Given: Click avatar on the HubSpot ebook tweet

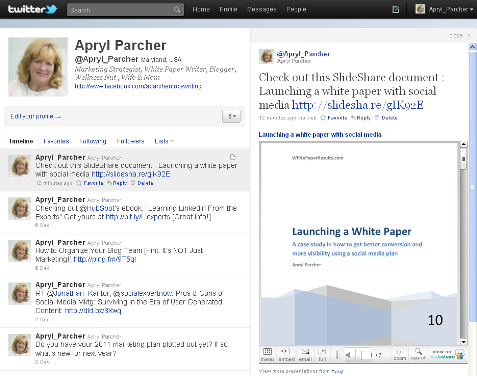Looking at the screenshot, I should coord(20,208).
